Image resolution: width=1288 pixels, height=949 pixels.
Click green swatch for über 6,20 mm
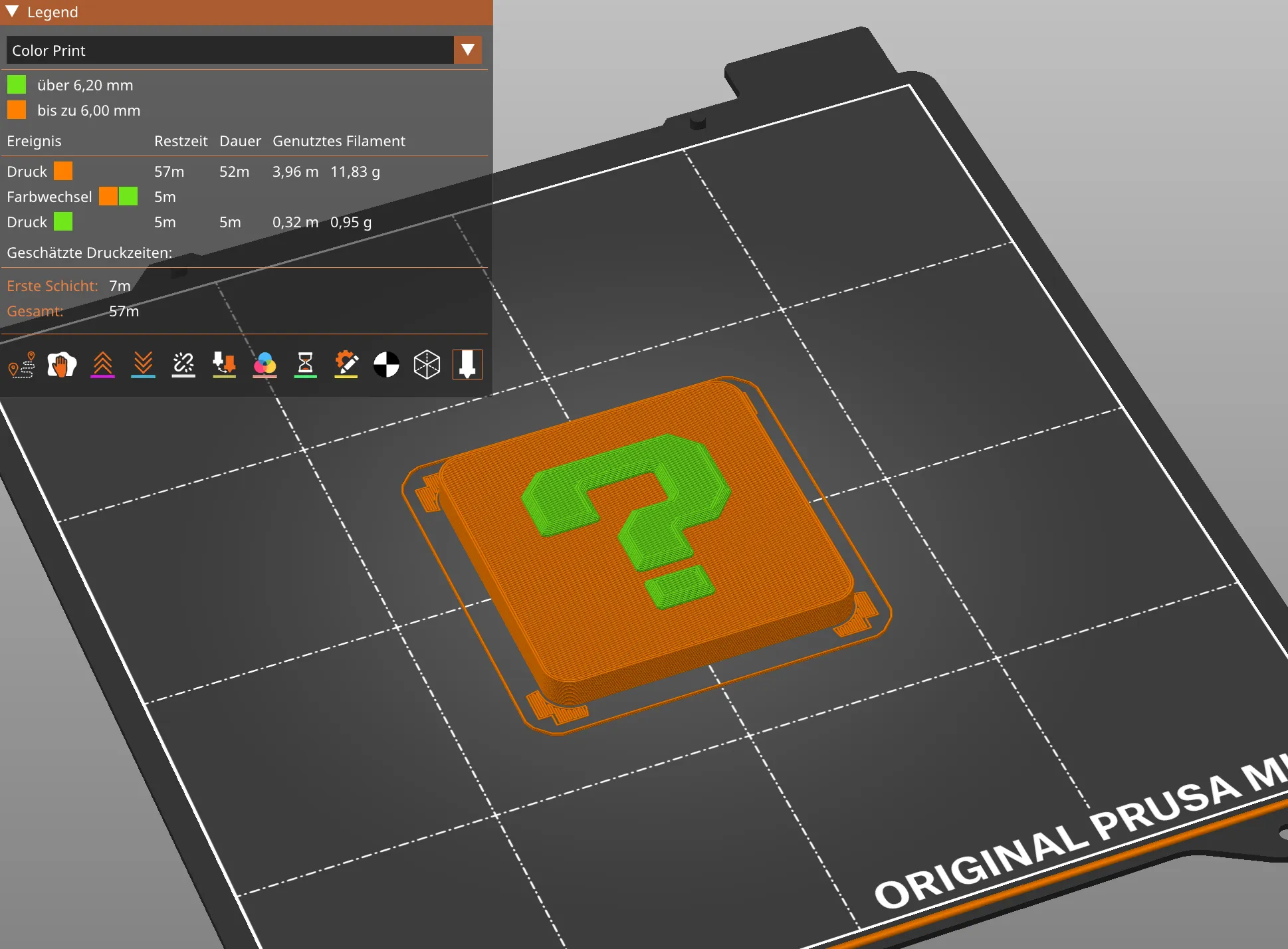tap(17, 85)
